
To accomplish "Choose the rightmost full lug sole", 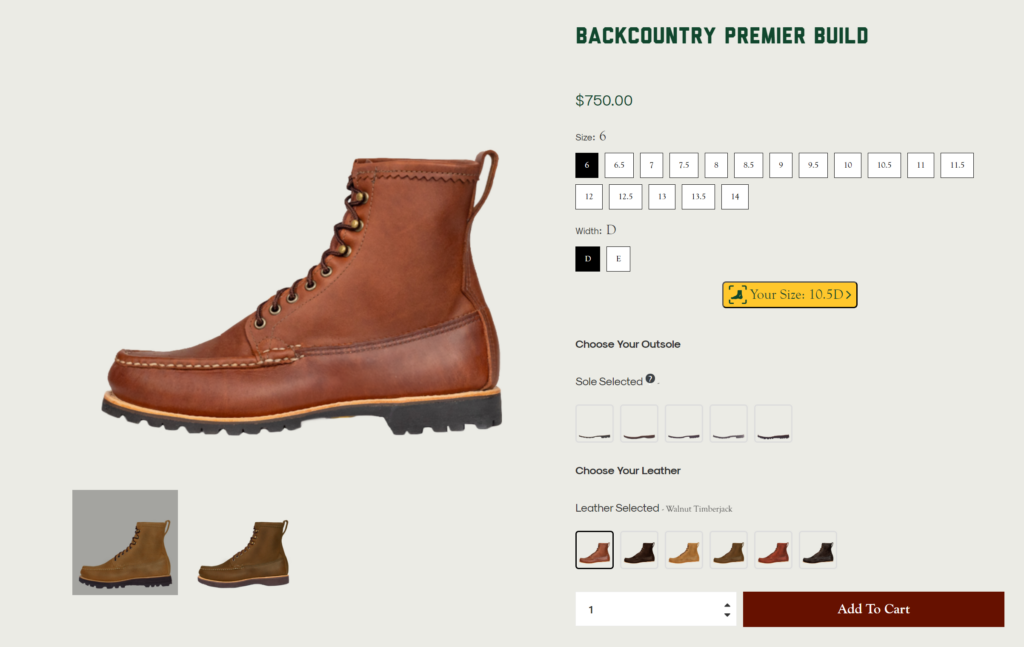I will click(x=773, y=422).
